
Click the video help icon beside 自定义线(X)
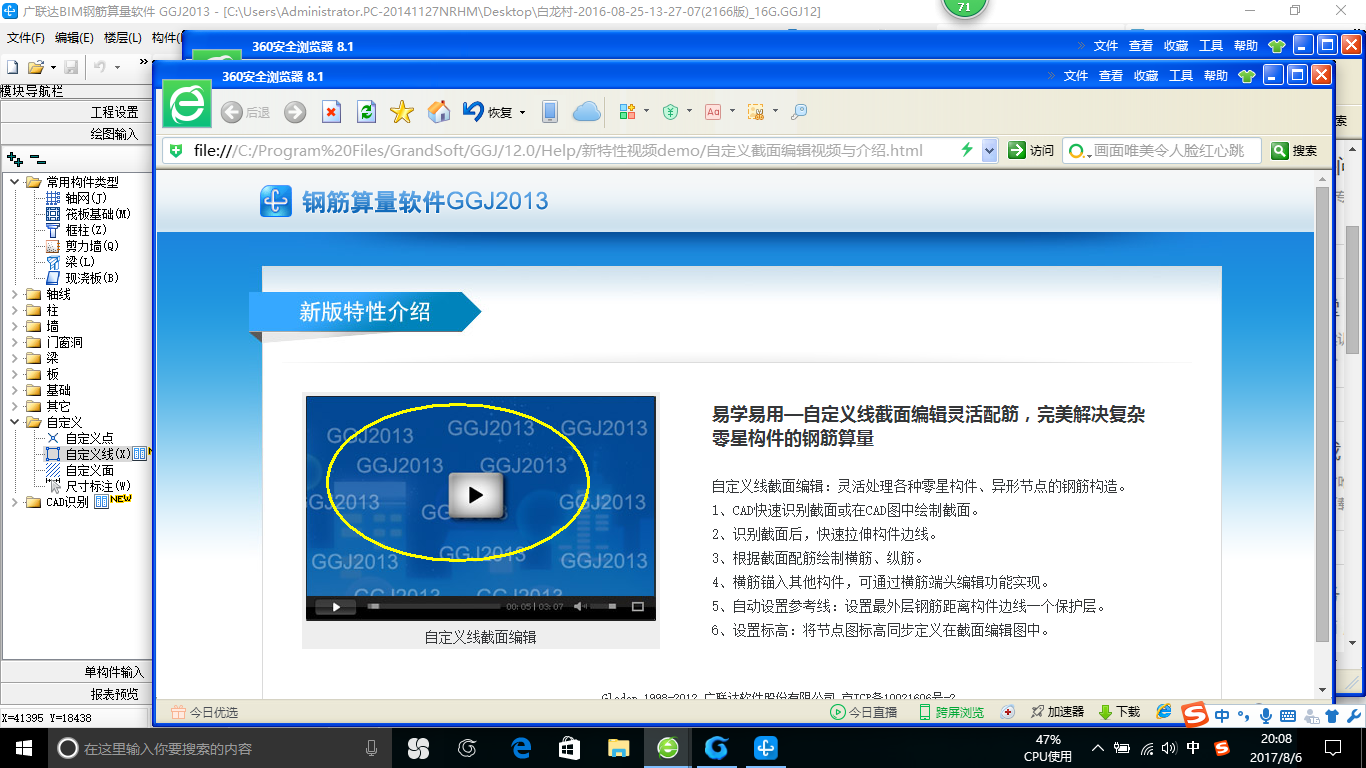point(140,454)
